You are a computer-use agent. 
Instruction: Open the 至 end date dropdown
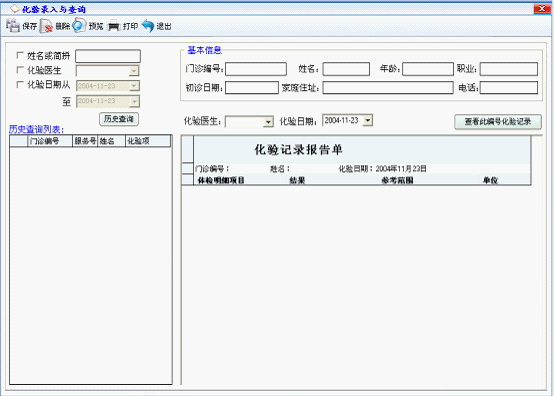[134, 101]
